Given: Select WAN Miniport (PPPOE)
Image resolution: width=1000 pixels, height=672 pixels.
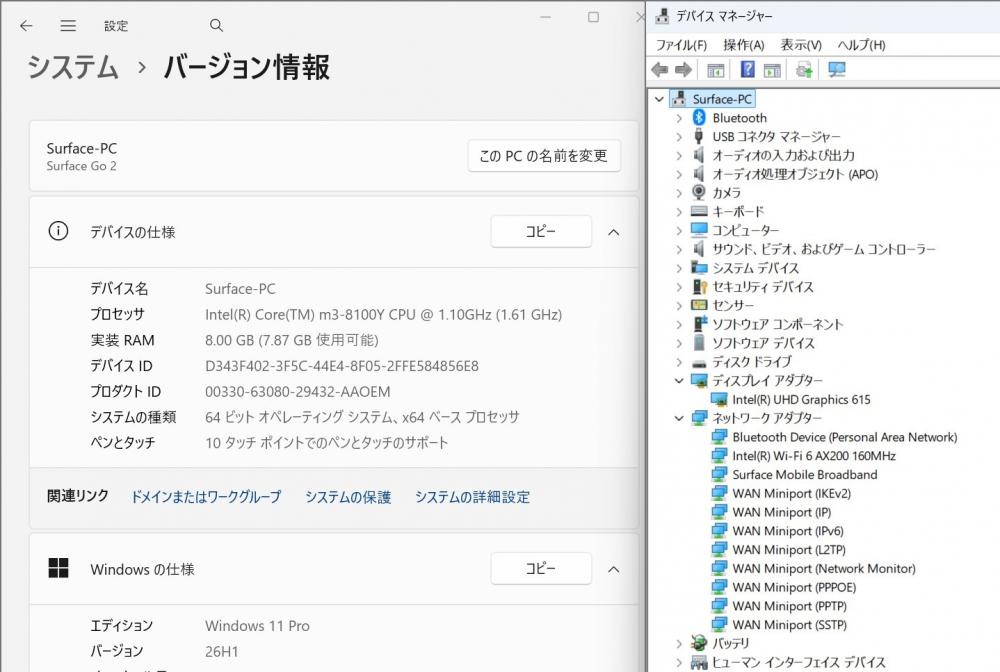Looking at the screenshot, I should tap(794, 587).
